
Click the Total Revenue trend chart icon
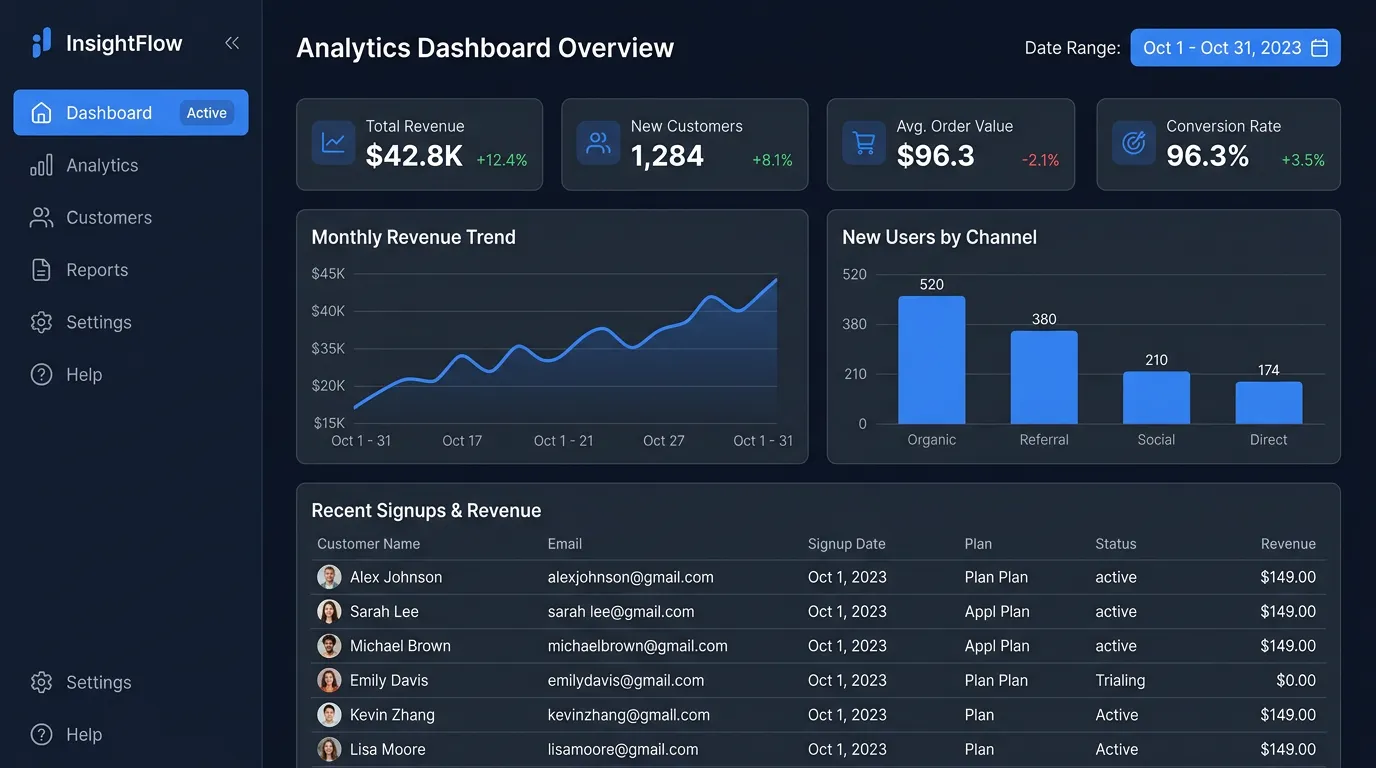click(333, 143)
